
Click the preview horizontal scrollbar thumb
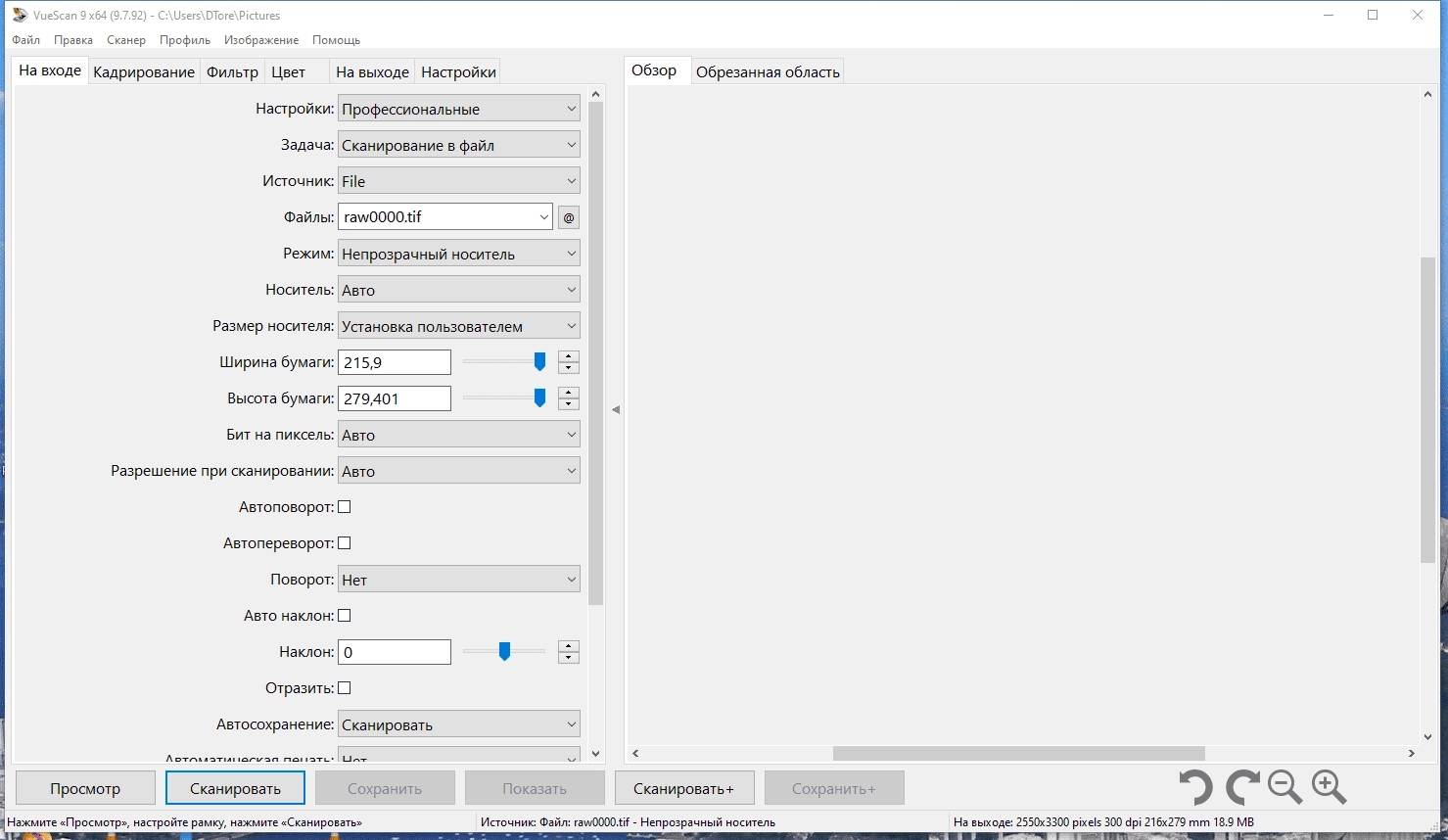(x=1019, y=753)
